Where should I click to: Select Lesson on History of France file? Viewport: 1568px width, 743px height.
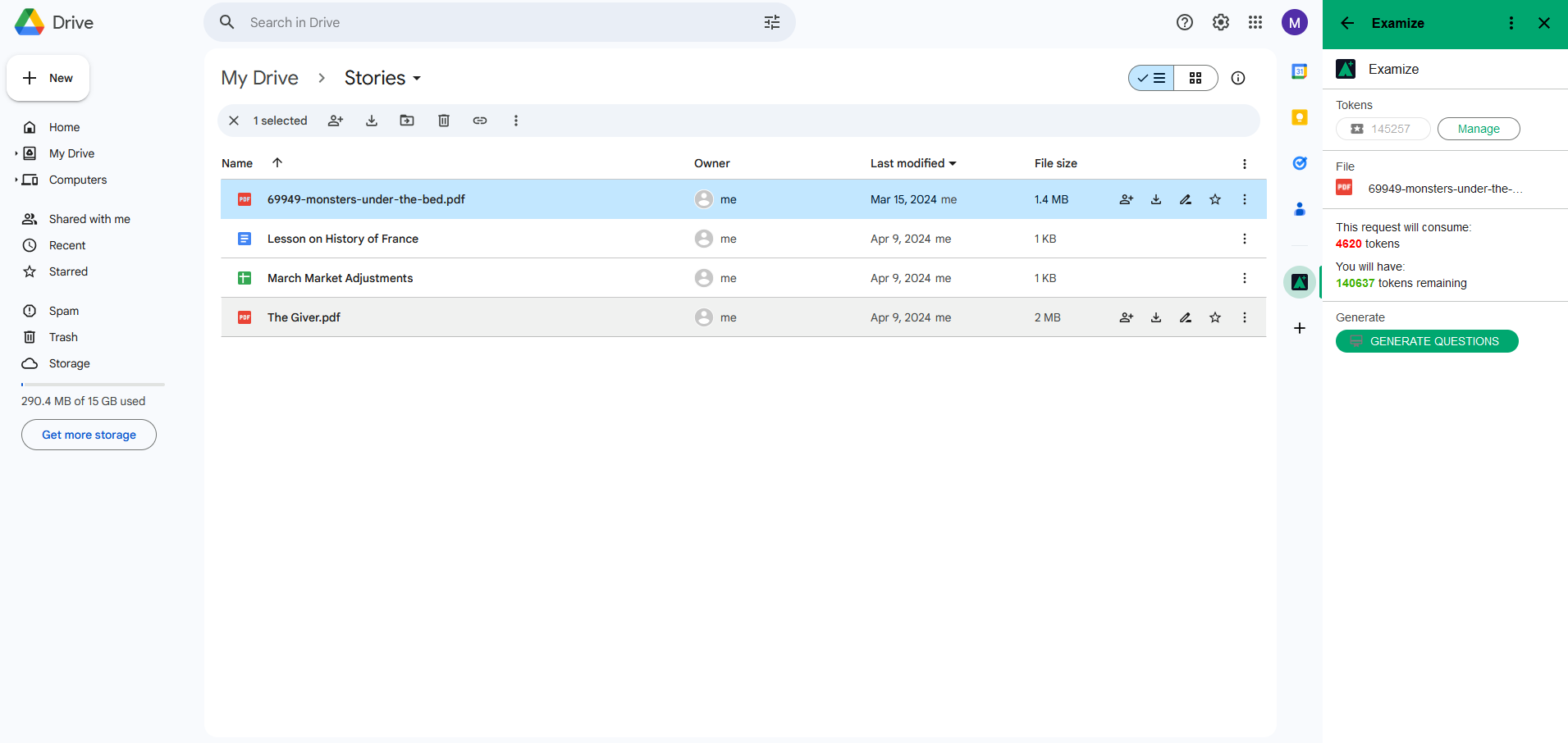click(x=743, y=239)
